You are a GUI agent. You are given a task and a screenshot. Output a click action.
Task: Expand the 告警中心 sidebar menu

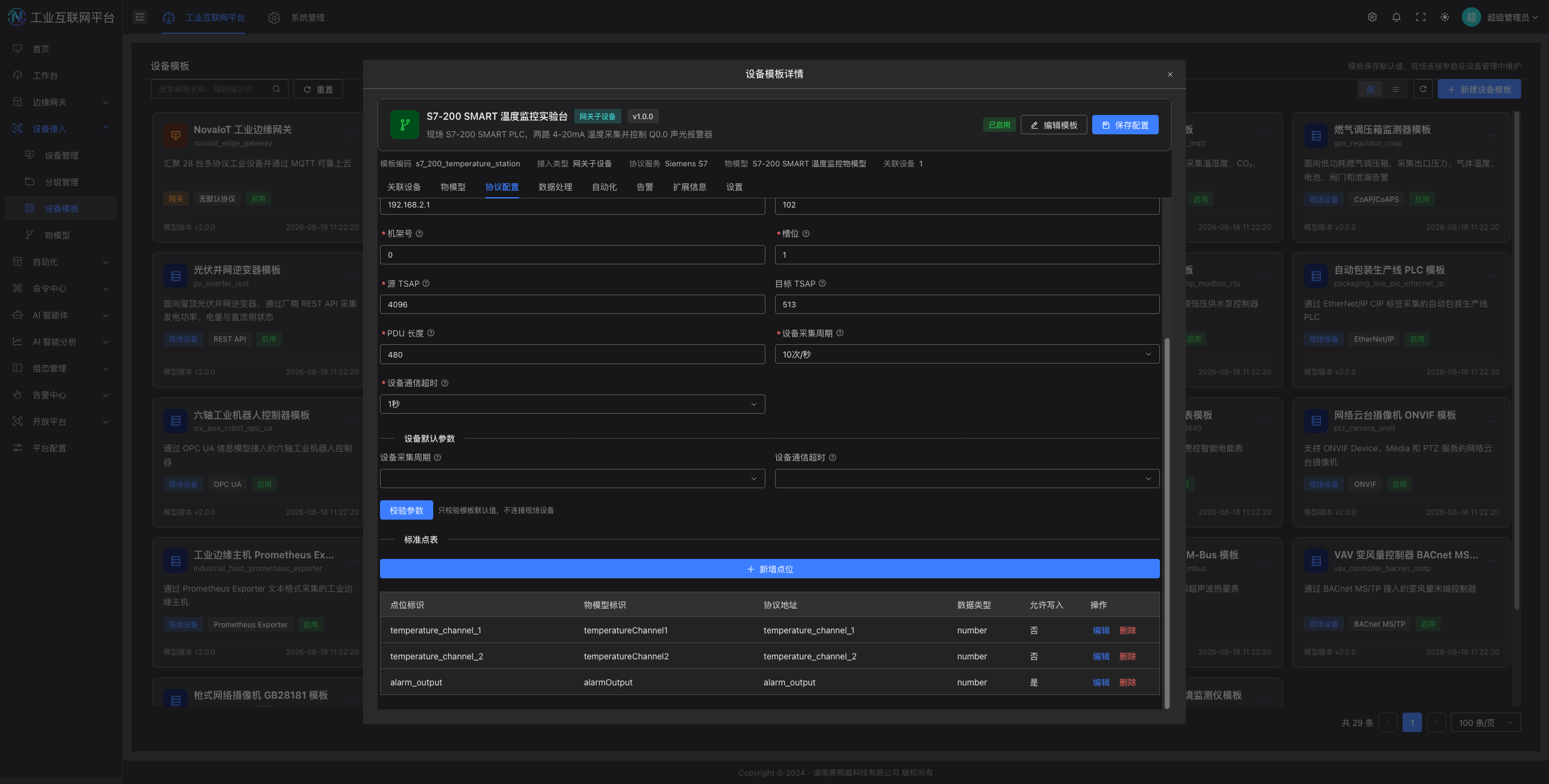(x=61, y=395)
